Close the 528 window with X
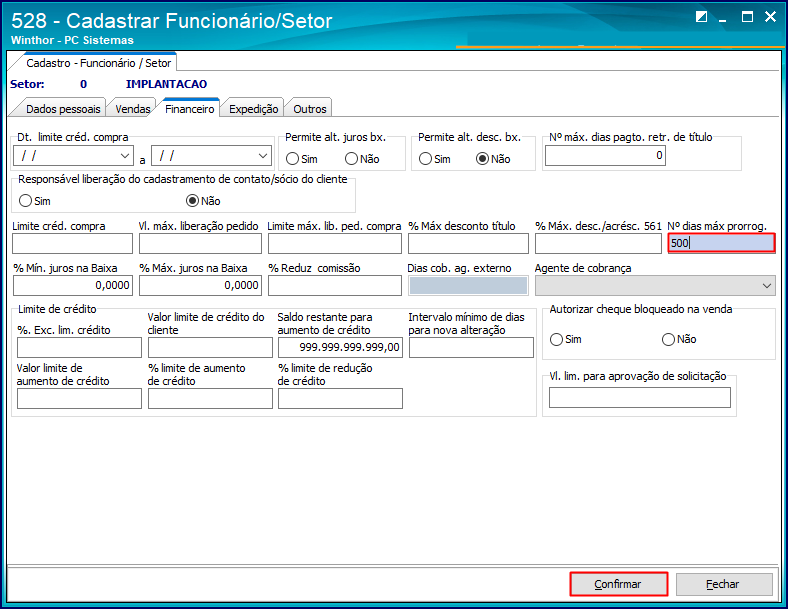 click(770, 17)
